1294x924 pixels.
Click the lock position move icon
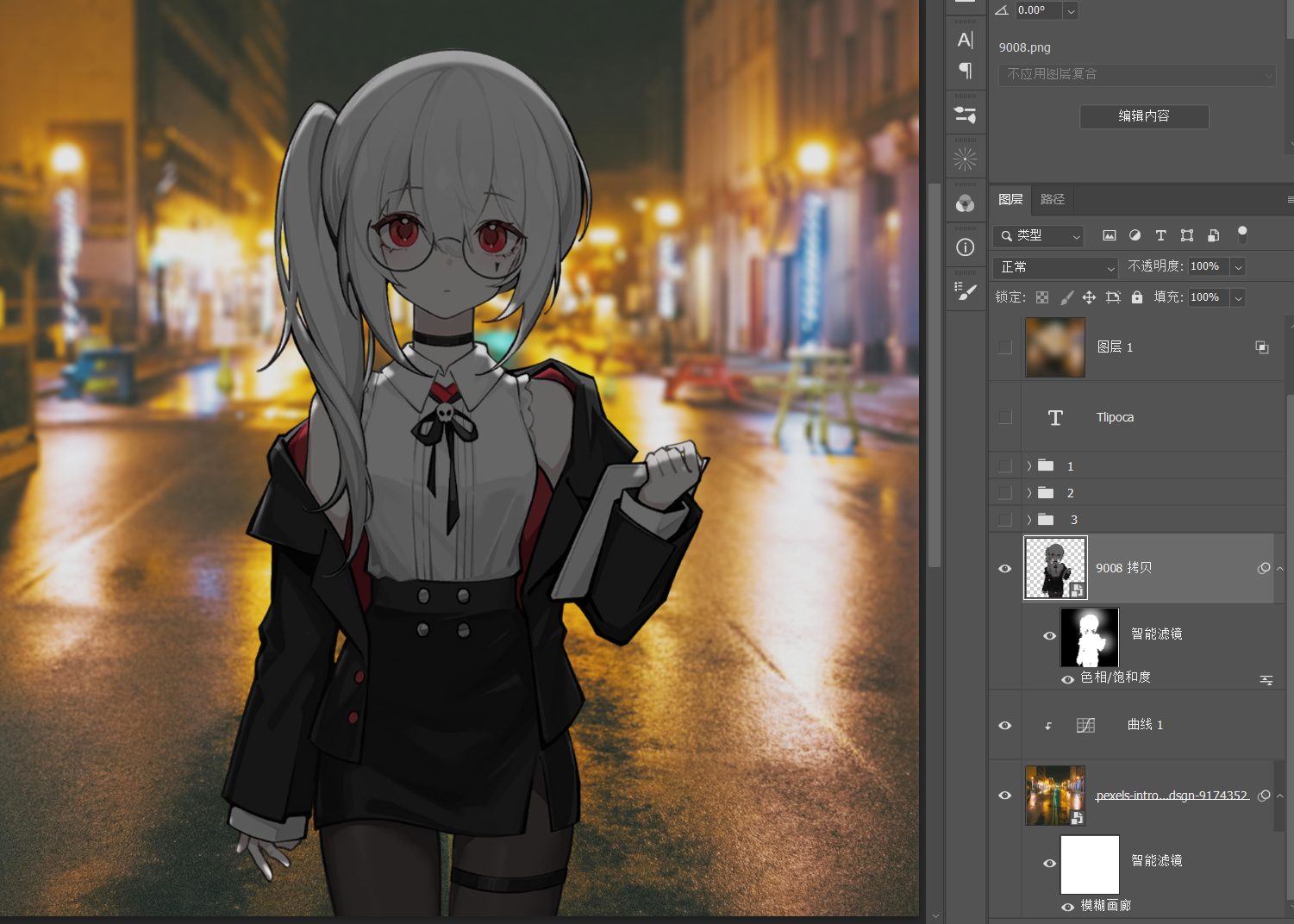click(1089, 297)
